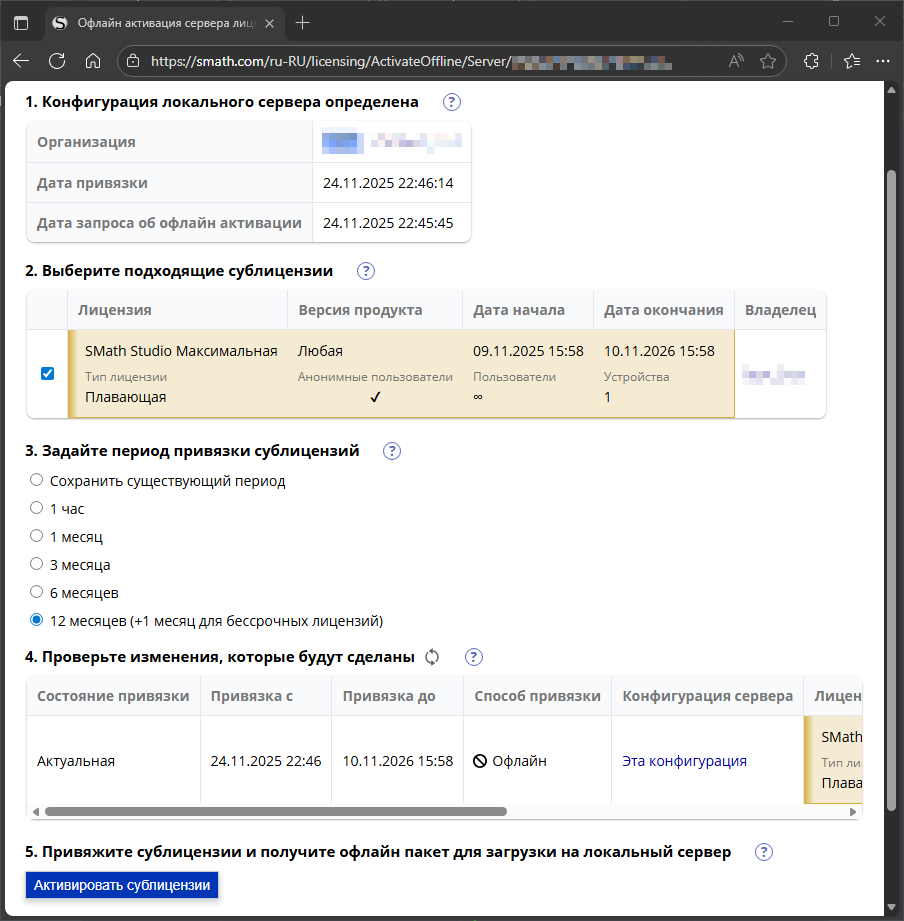904x921 pixels.
Task: Open the favorites list toolbar button
Action: click(852, 60)
